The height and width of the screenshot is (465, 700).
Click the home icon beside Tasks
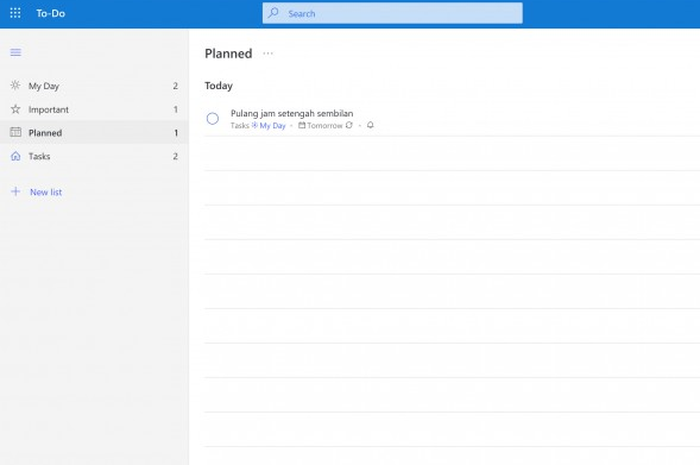click(x=16, y=156)
